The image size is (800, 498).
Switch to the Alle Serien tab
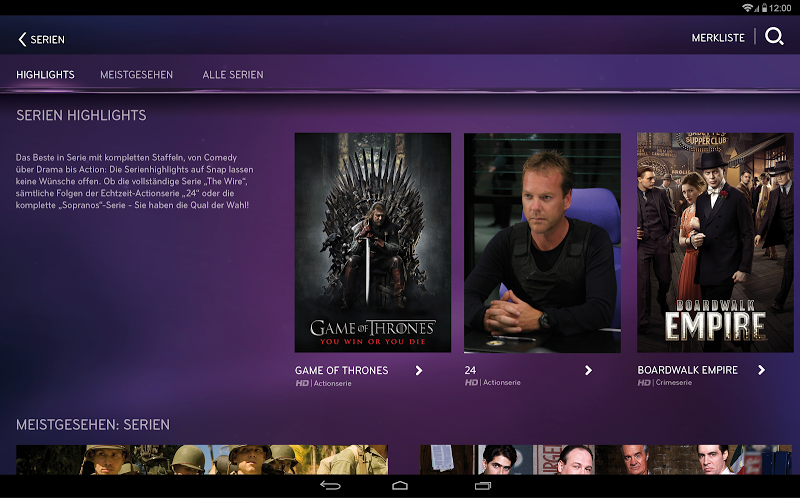point(233,74)
